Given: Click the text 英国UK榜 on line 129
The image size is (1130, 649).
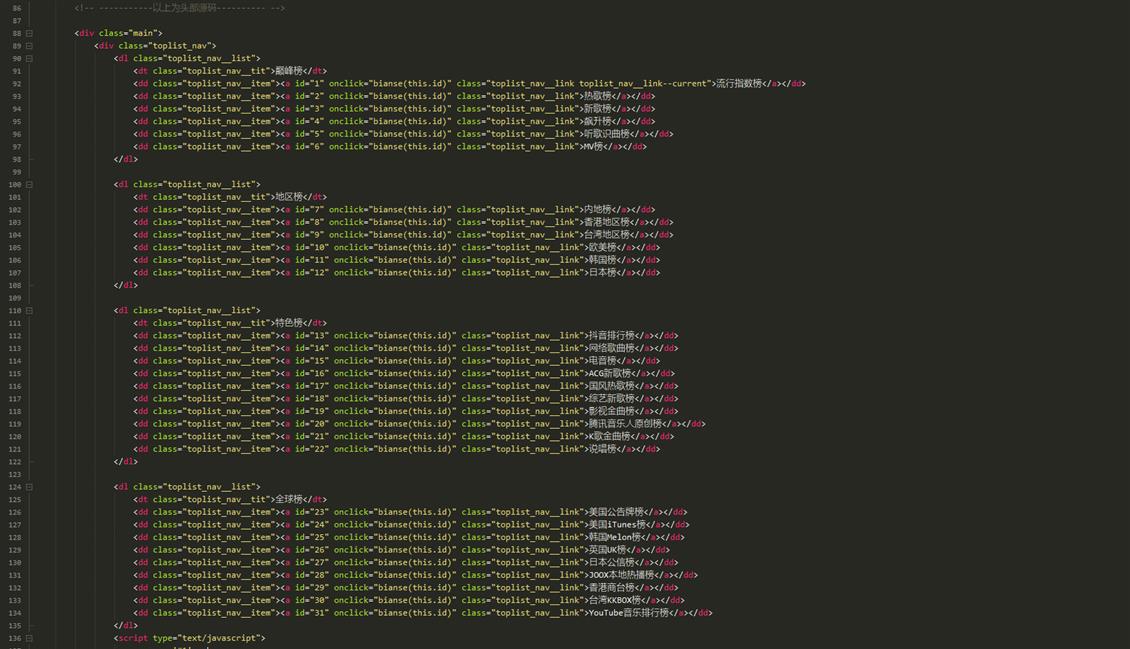Looking at the screenshot, I should 608,550.
